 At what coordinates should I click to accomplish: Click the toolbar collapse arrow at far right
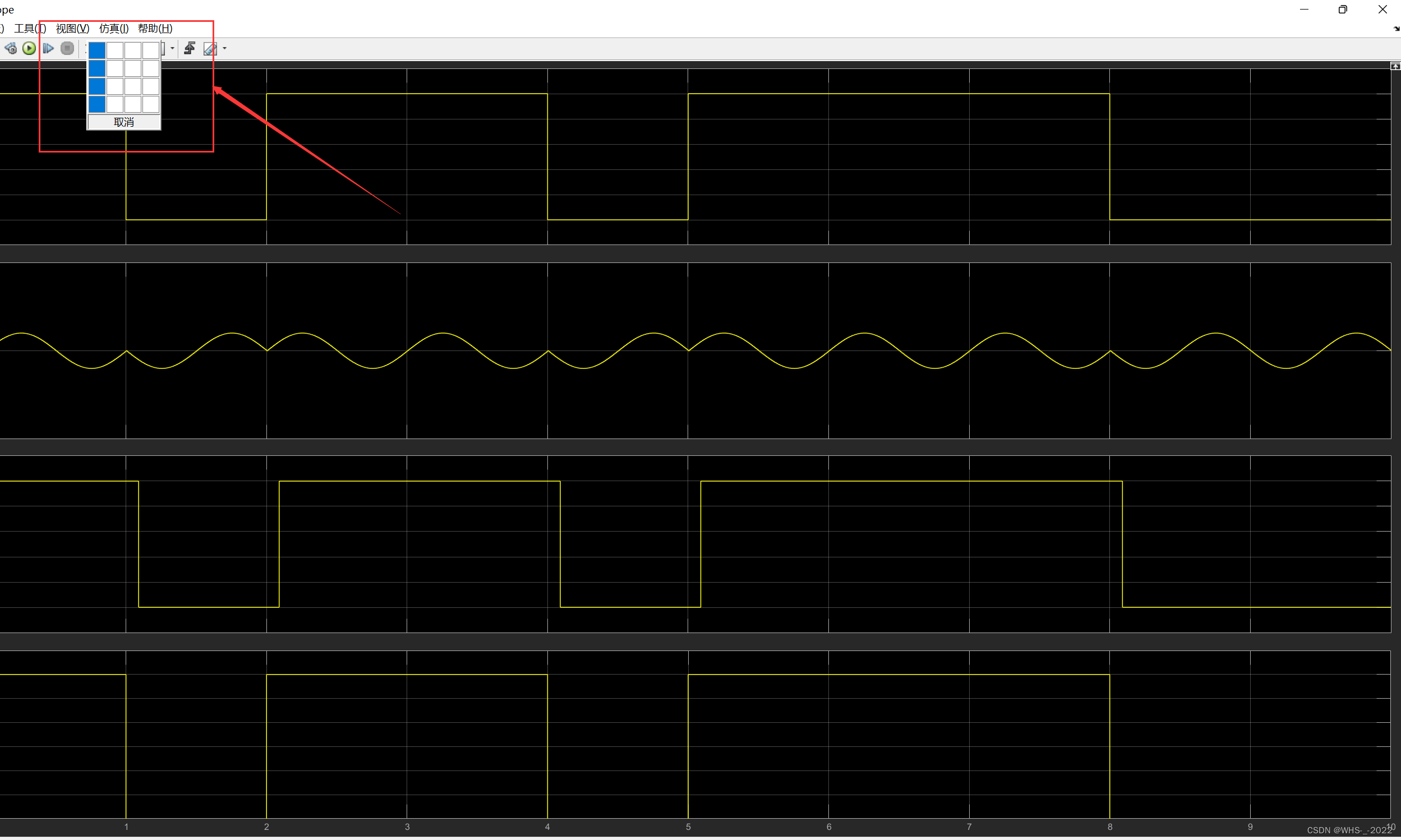[1396, 28]
